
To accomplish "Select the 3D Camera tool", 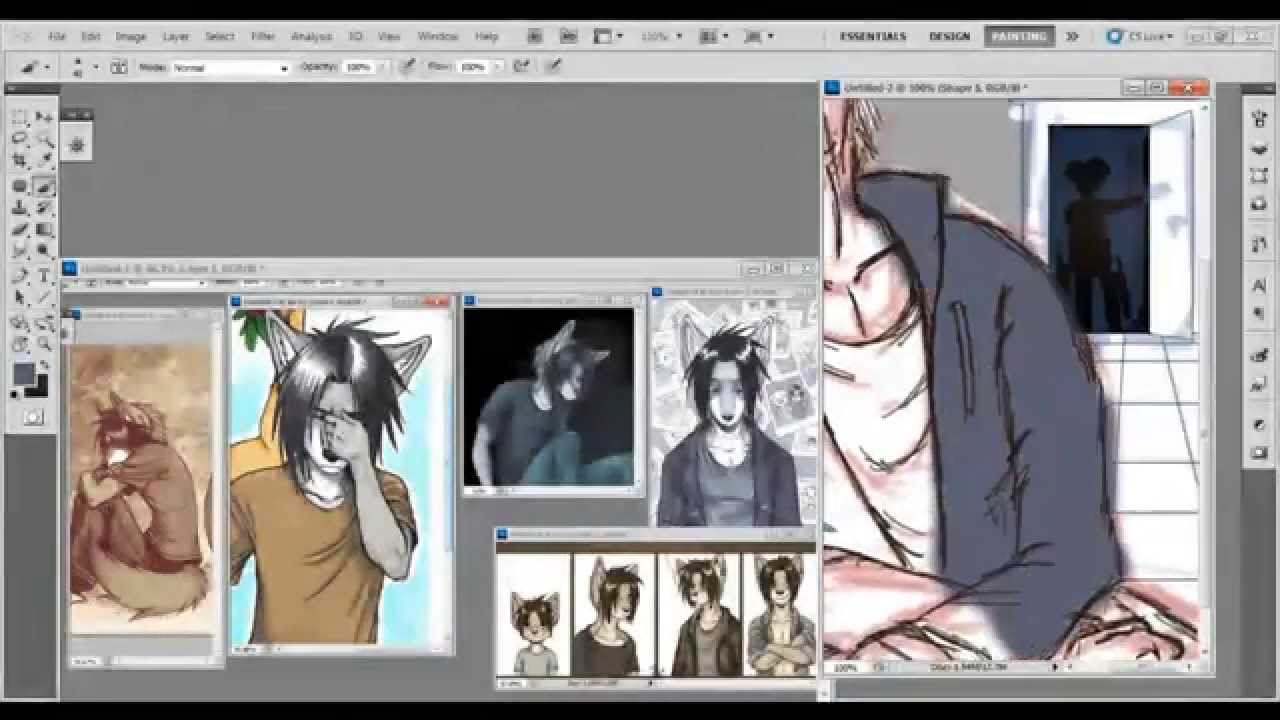I will (44, 322).
